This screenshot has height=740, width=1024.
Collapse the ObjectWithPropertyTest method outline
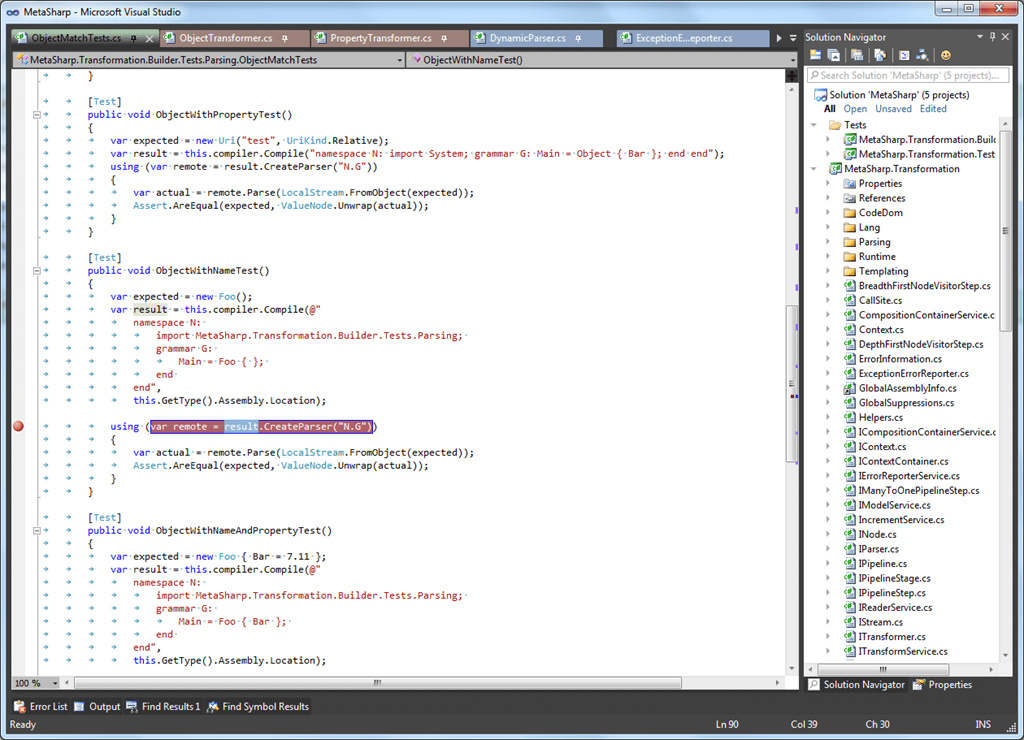pyautogui.click(x=37, y=115)
